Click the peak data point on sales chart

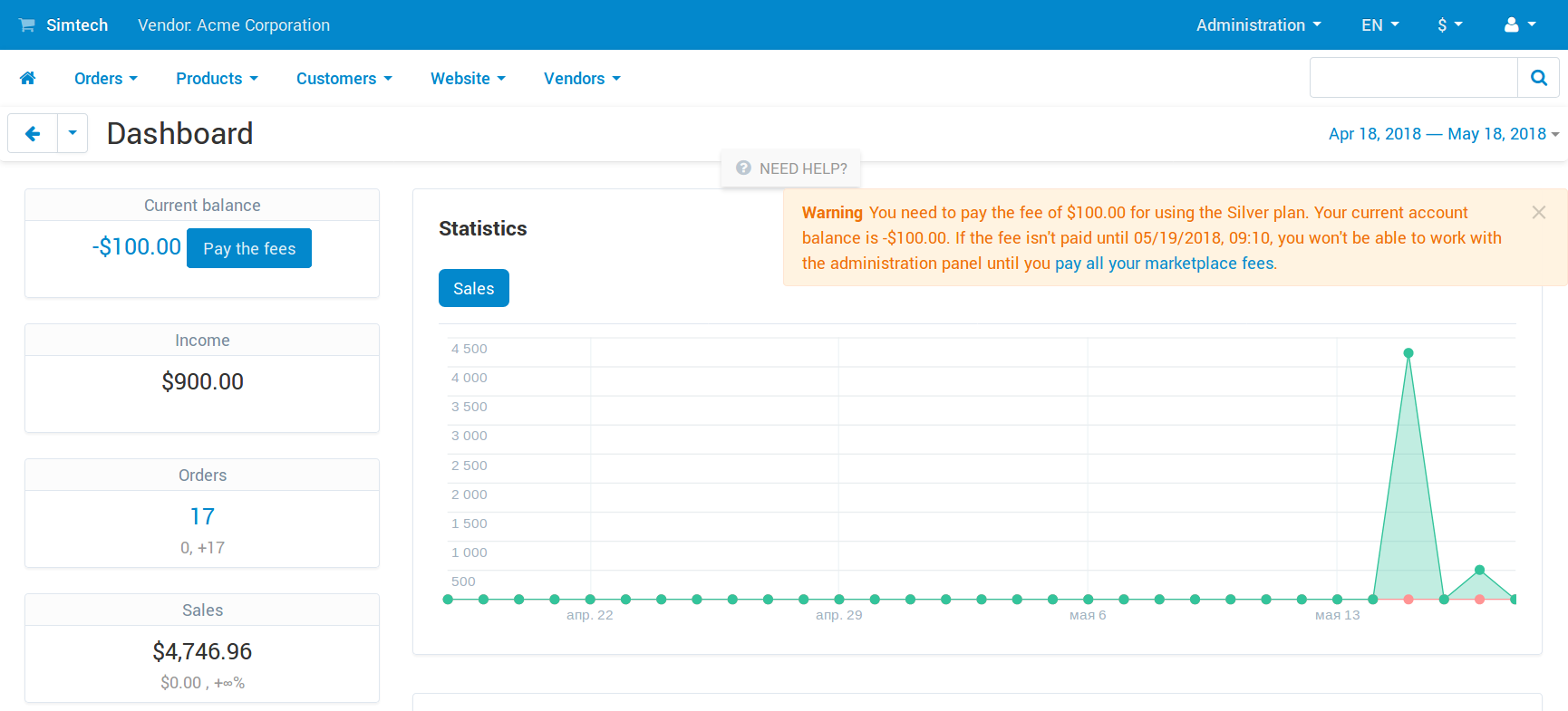pos(1408,353)
